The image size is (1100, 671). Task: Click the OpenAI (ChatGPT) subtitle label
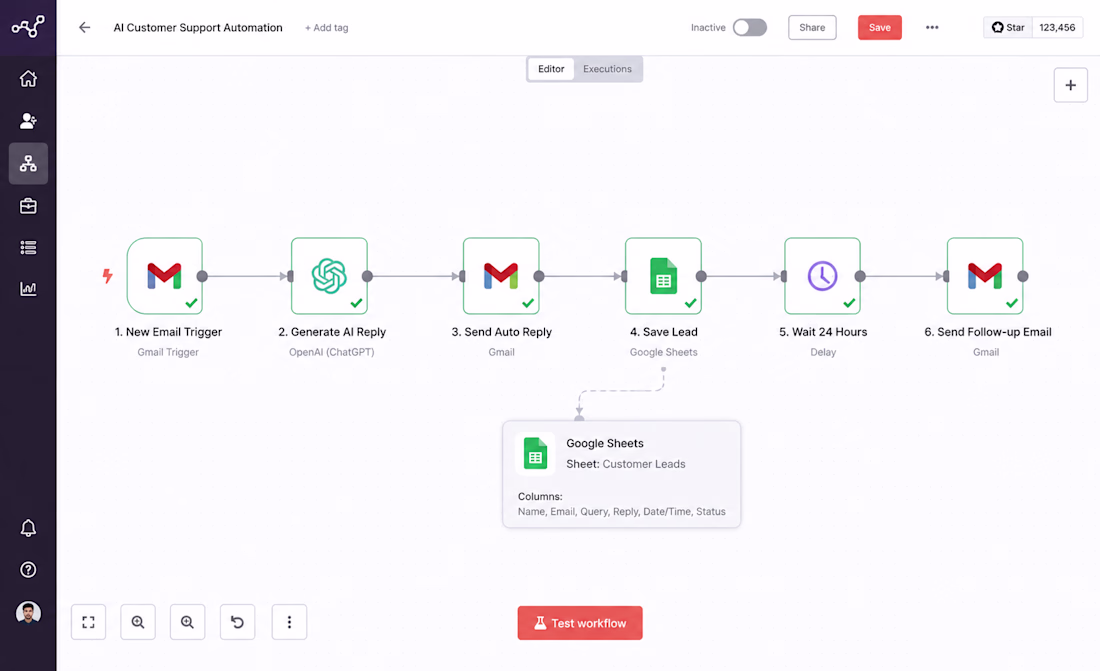pos(332,352)
